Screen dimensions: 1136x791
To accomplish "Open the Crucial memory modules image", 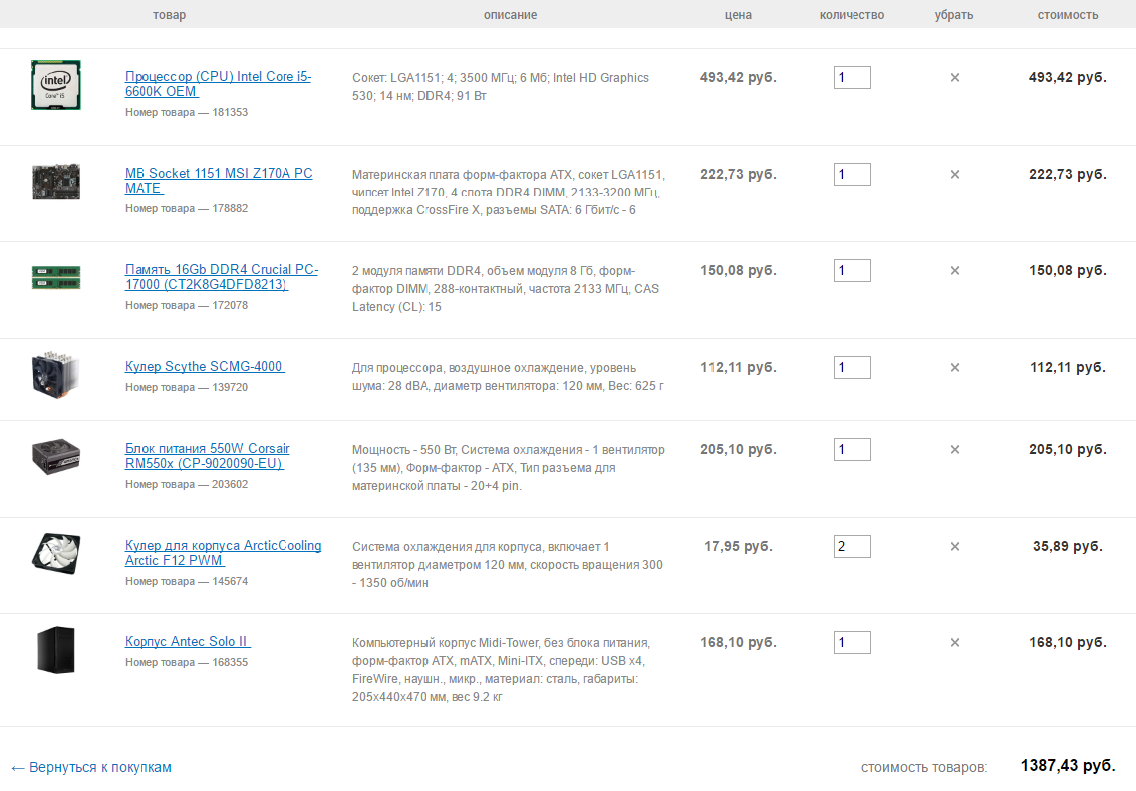I will (56, 277).
